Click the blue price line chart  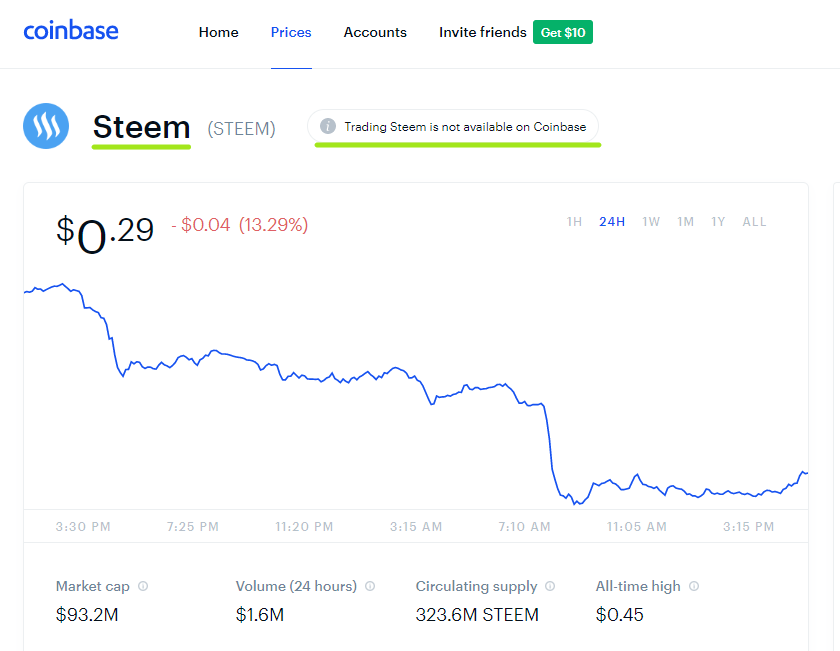pyautogui.click(x=416, y=394)
